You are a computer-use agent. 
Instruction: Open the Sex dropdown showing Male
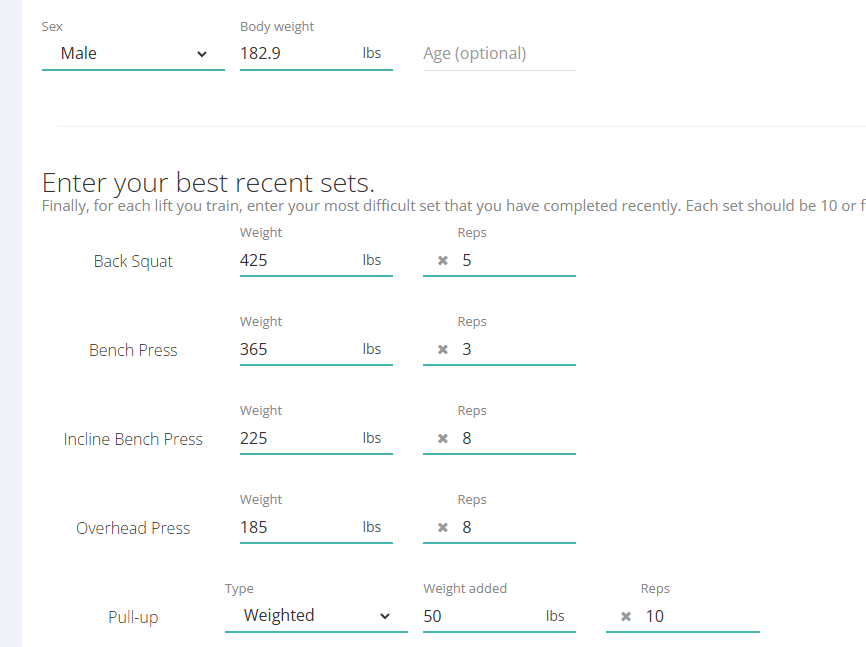click(133, 54)
